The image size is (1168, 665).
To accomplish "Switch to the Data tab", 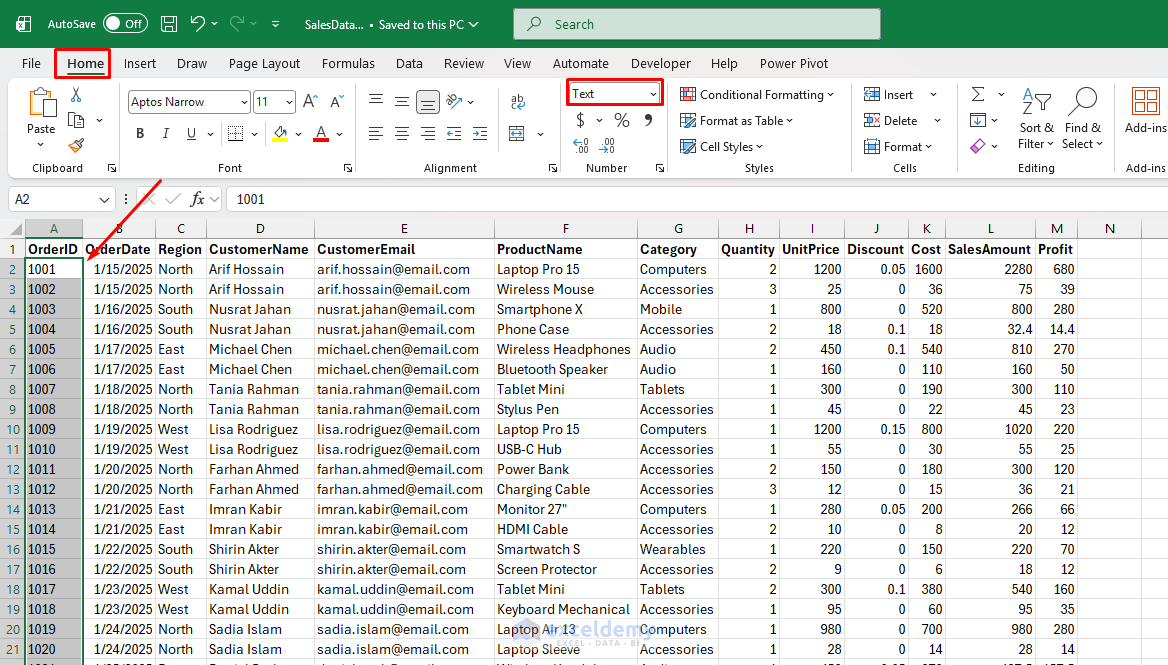I will 409,63.
